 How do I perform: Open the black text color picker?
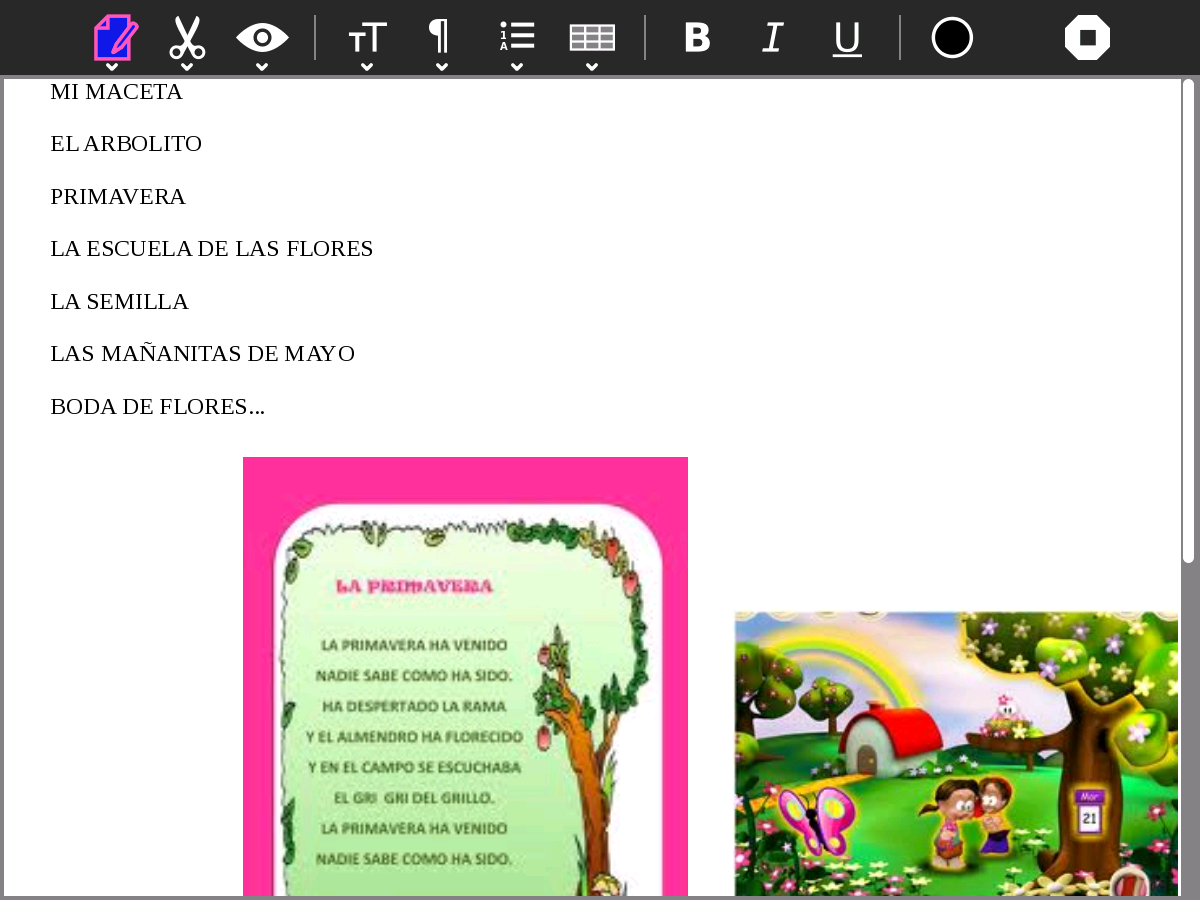click(x=952, y=38)
